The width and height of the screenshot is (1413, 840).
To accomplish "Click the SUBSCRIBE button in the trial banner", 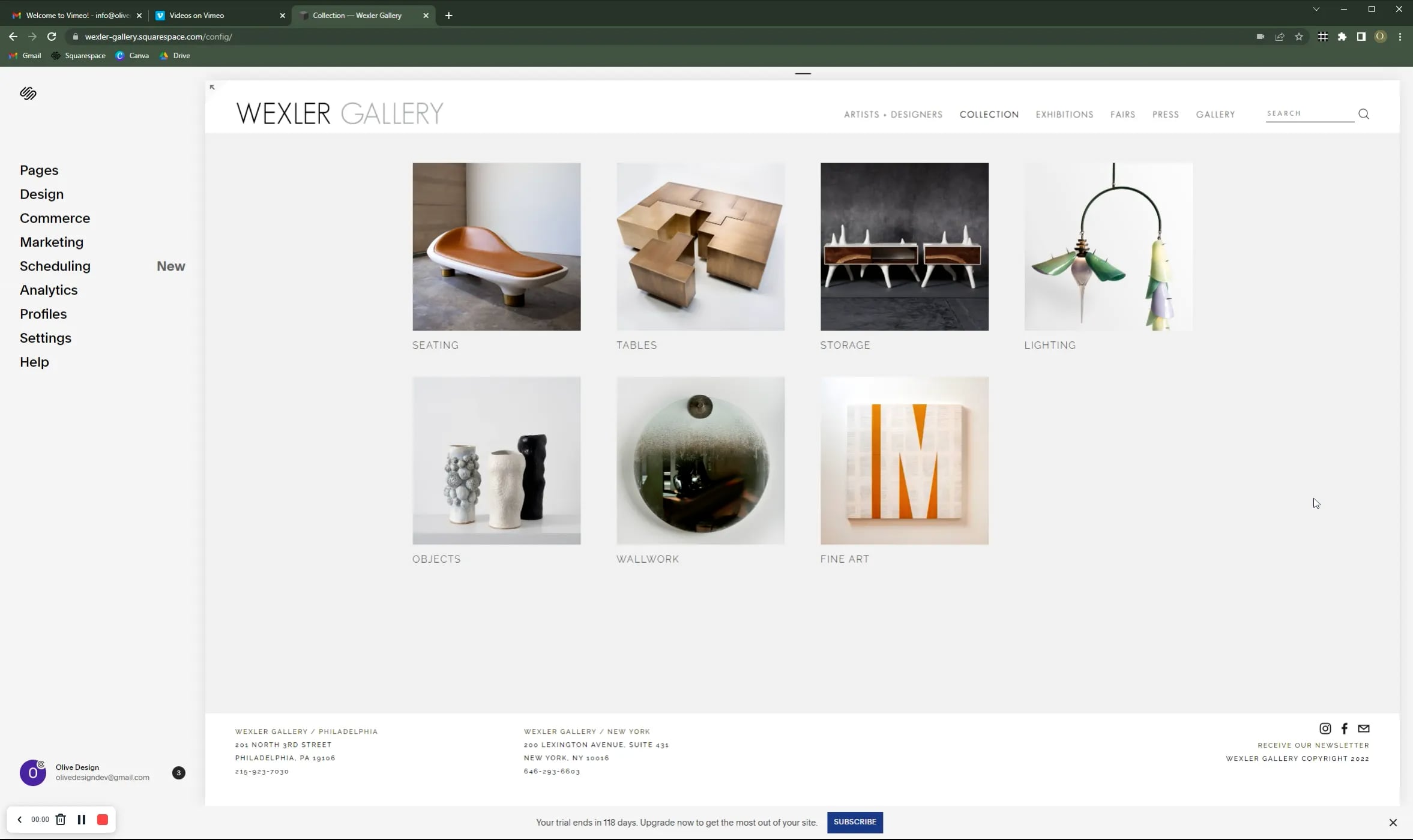I will pos(854,822).
